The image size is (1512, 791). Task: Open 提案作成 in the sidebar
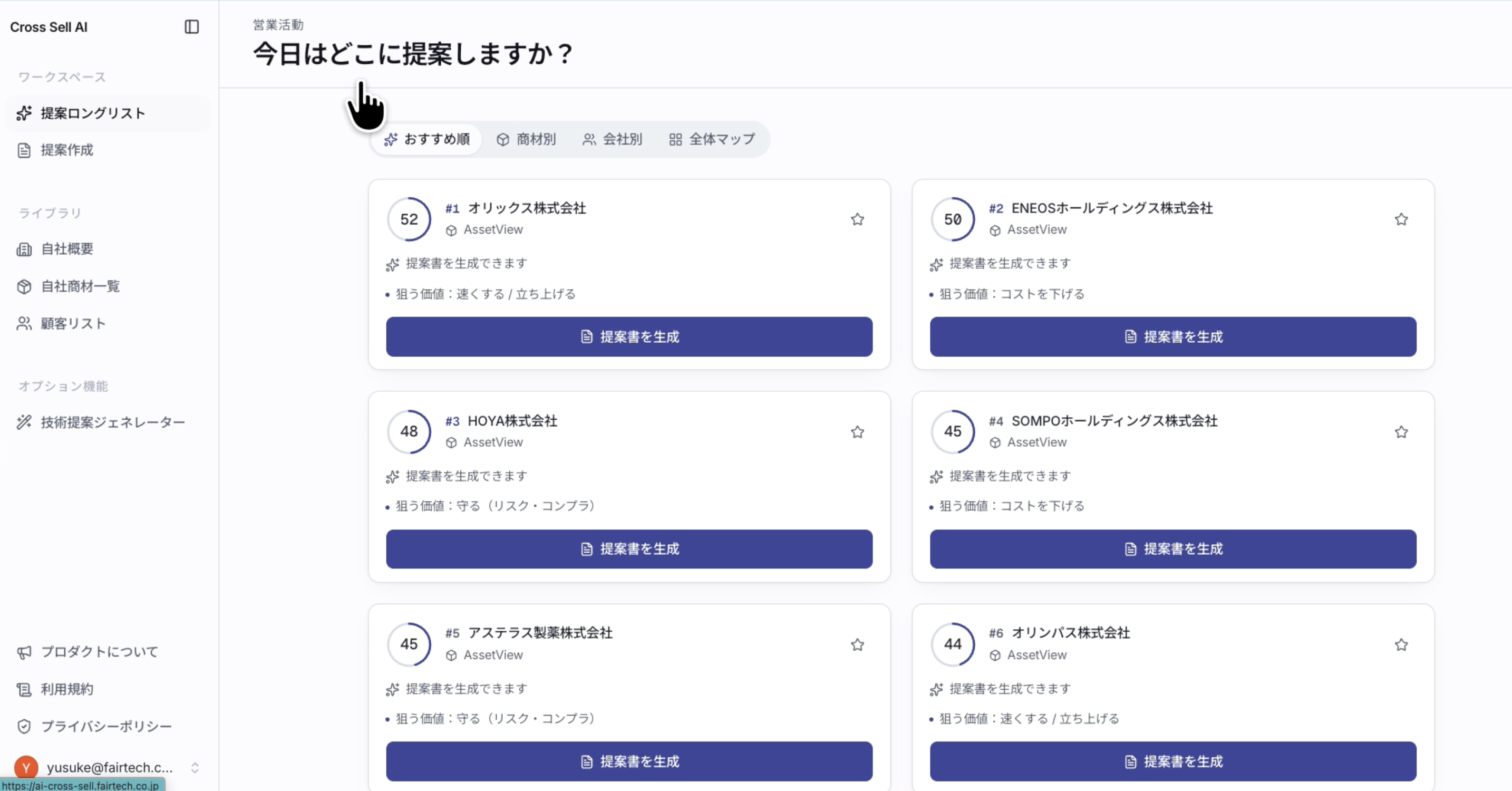click(x=108, y=150)
